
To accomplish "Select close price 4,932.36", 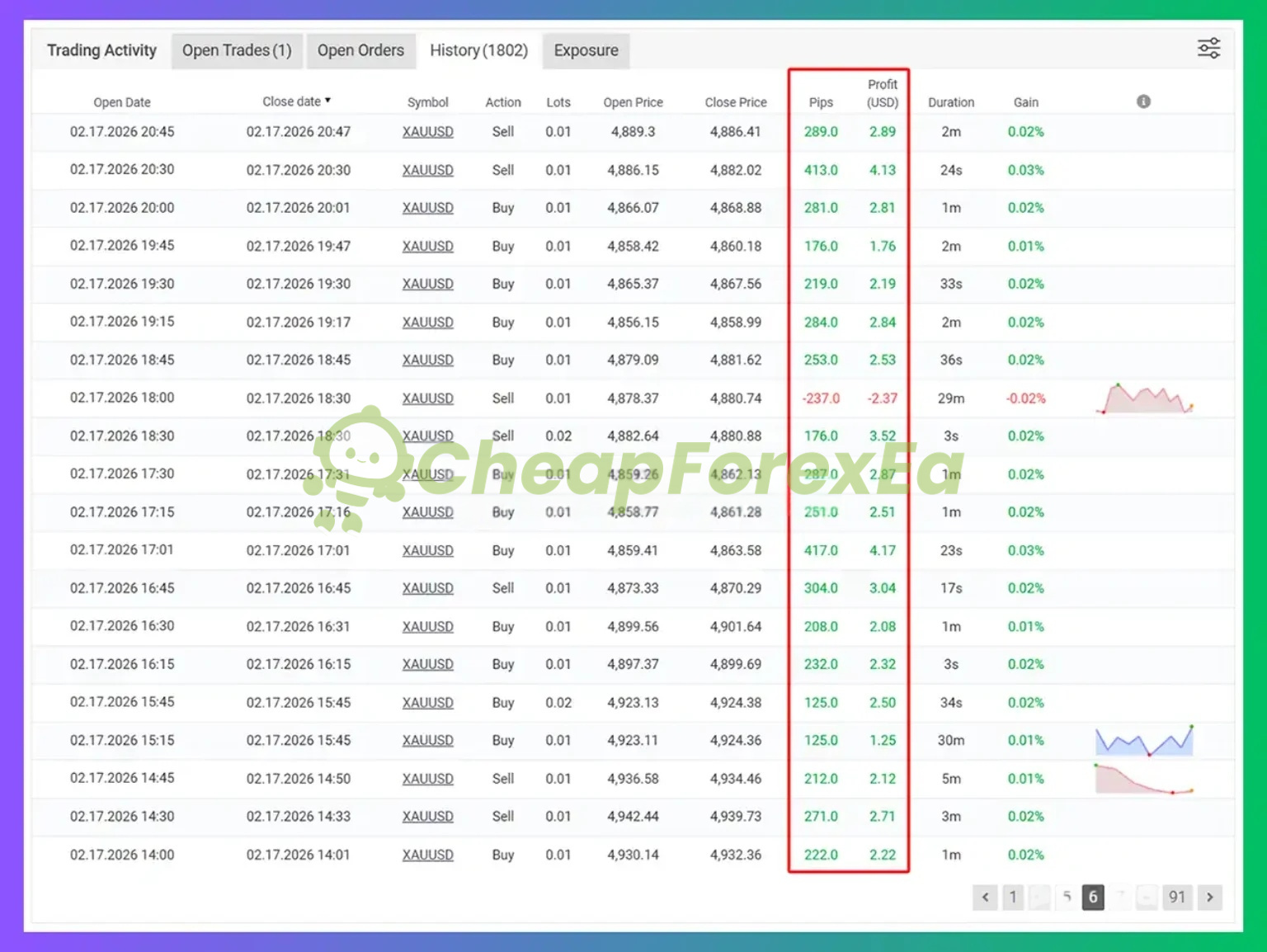I will pos(736,855).
